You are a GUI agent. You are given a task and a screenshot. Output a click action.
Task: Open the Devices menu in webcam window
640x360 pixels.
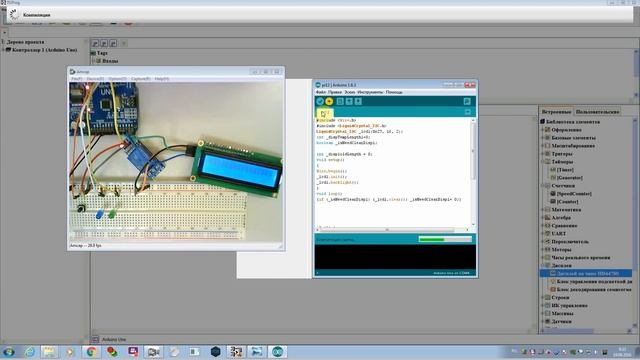coord(95,79)
